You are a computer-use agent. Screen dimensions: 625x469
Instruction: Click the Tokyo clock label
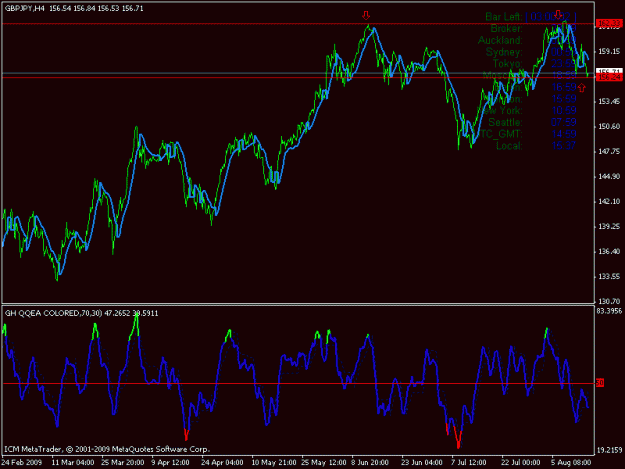click(507, 63)
